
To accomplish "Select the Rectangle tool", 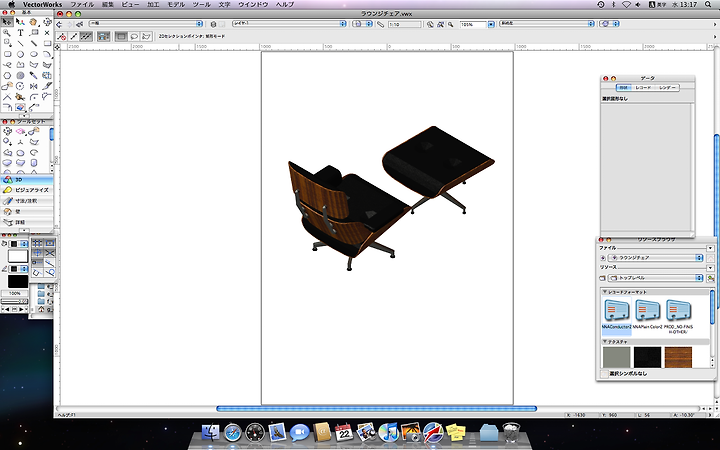I will coord(47,43).
